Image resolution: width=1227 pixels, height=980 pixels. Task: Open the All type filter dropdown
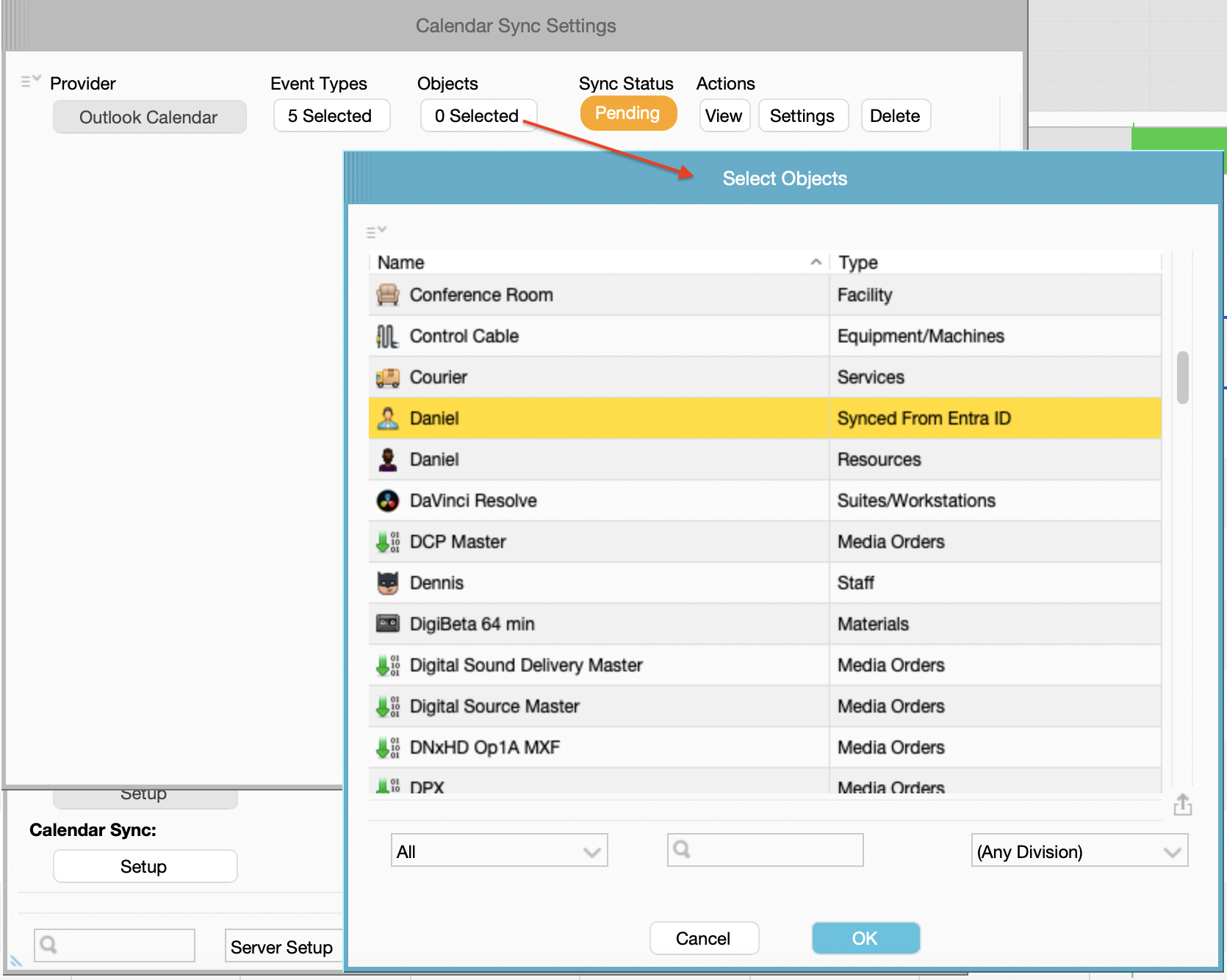500,851
